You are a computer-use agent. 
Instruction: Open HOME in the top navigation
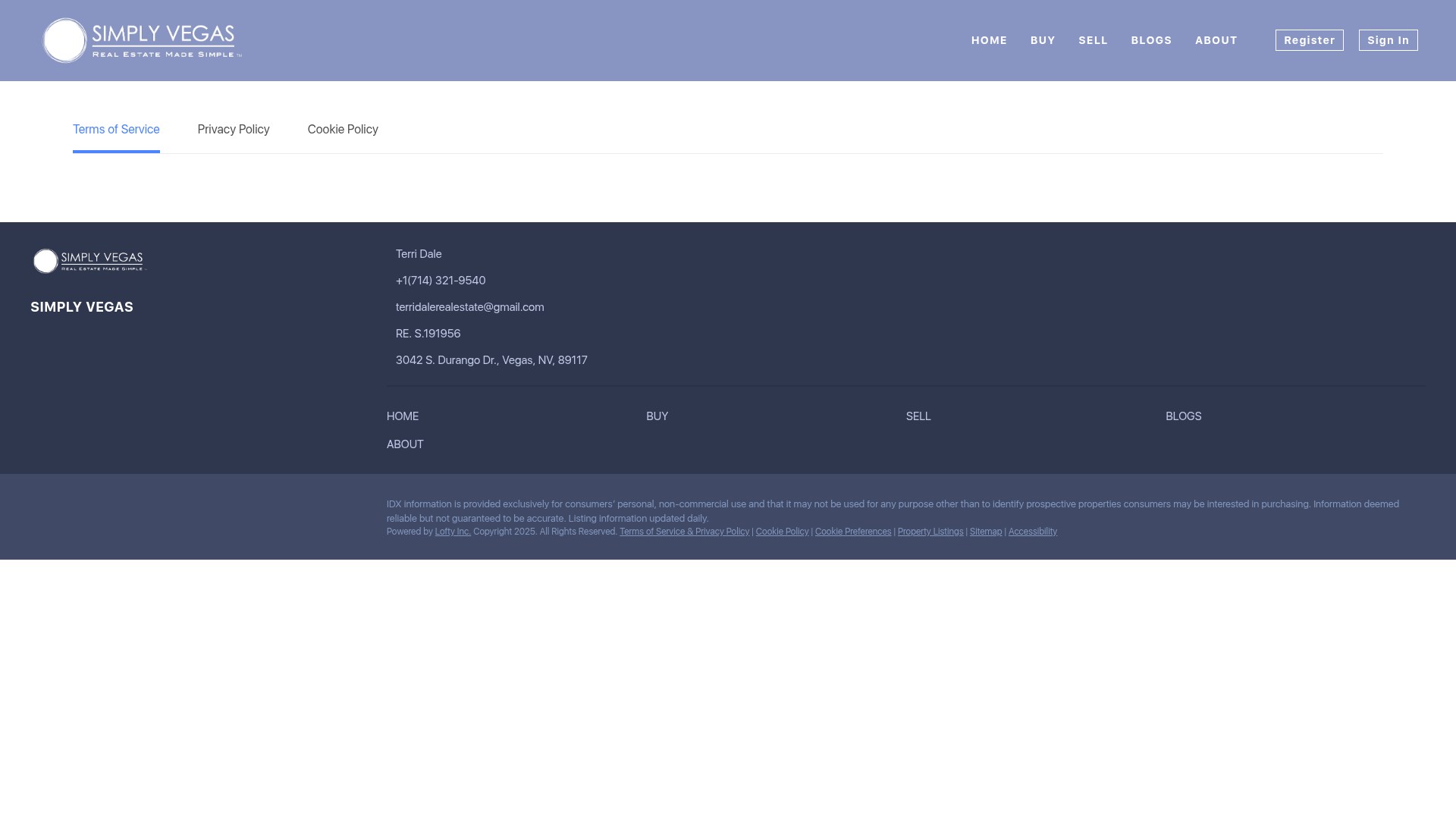point(989,40)
